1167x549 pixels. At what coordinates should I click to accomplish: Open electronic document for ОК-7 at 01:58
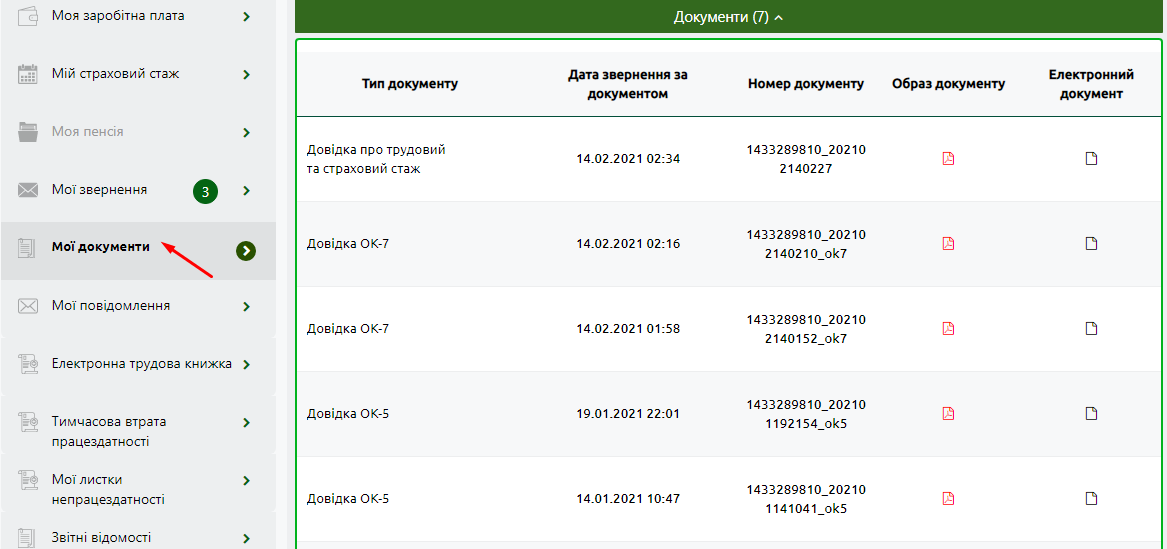1091,328
